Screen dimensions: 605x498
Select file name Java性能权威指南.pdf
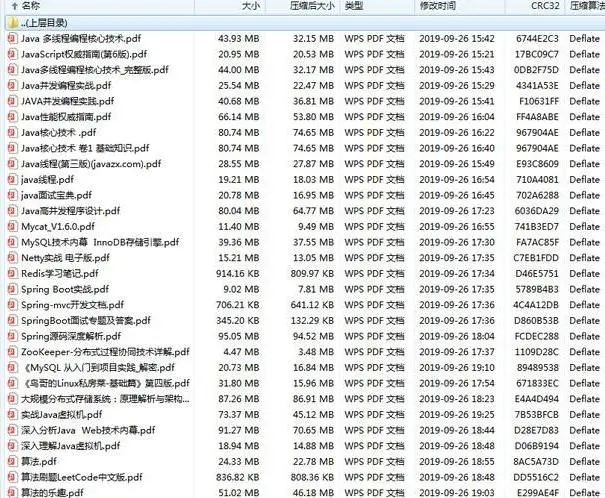pyautogui.click(x=66, y=117)
